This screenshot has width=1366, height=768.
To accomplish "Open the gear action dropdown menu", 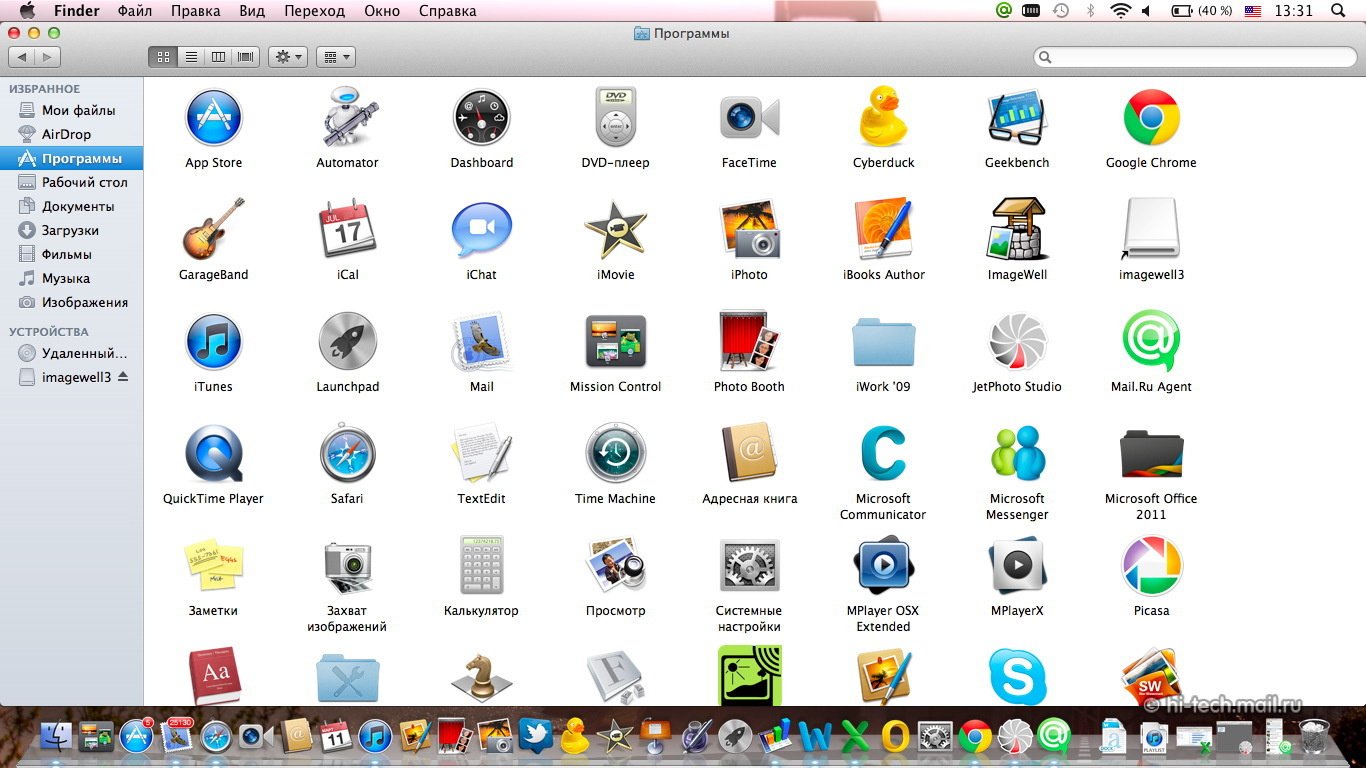I will click(x=287, y=57).
